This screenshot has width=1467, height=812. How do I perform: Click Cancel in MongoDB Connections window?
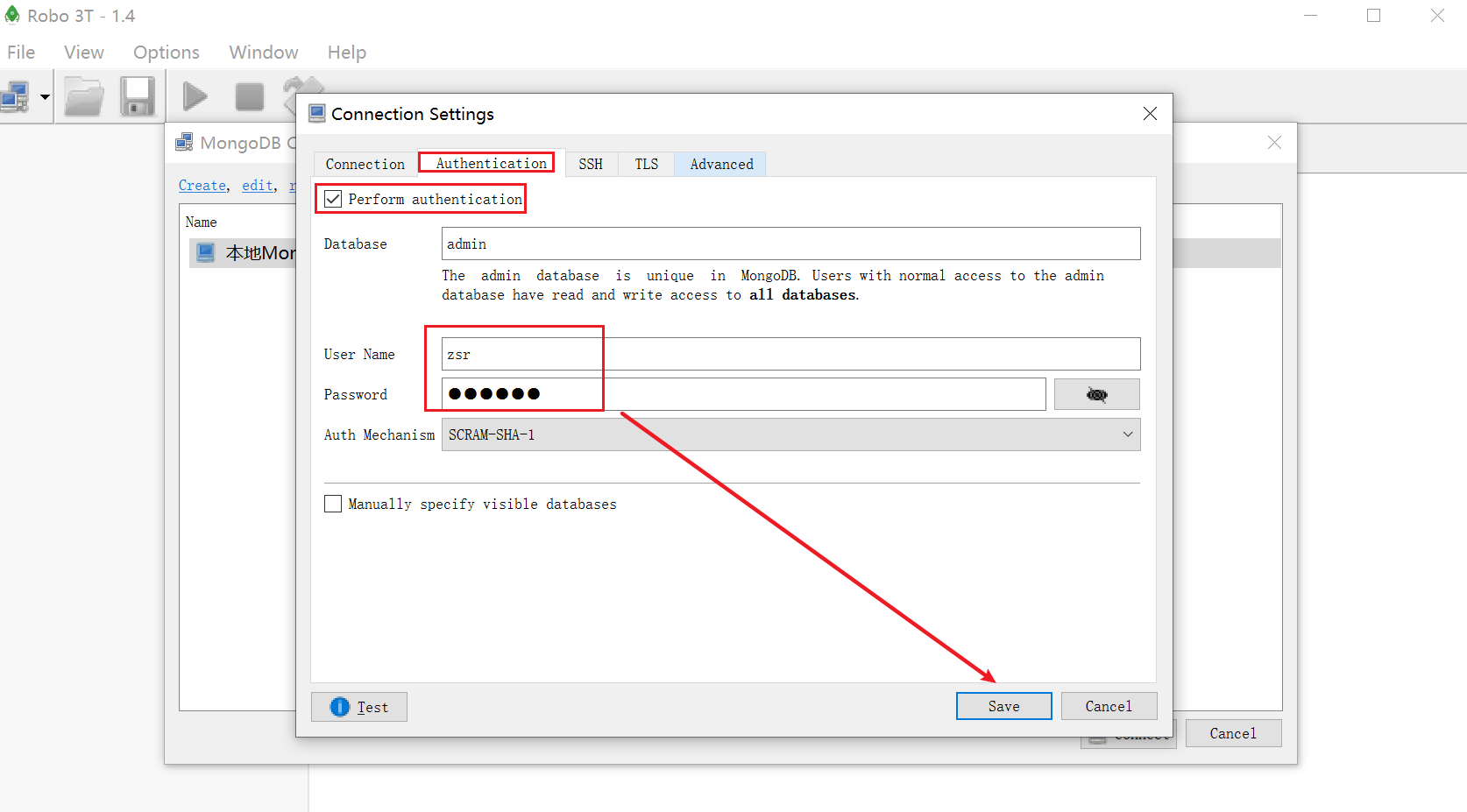coord(1233,733)
